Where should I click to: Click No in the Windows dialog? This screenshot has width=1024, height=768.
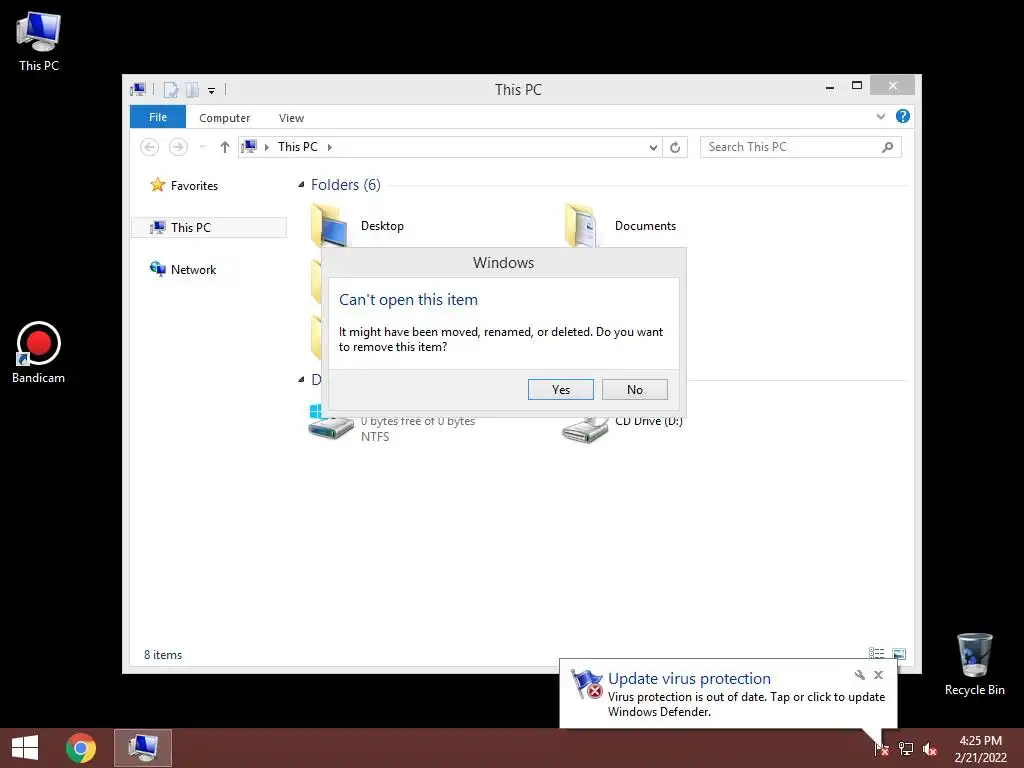point(634,389)
